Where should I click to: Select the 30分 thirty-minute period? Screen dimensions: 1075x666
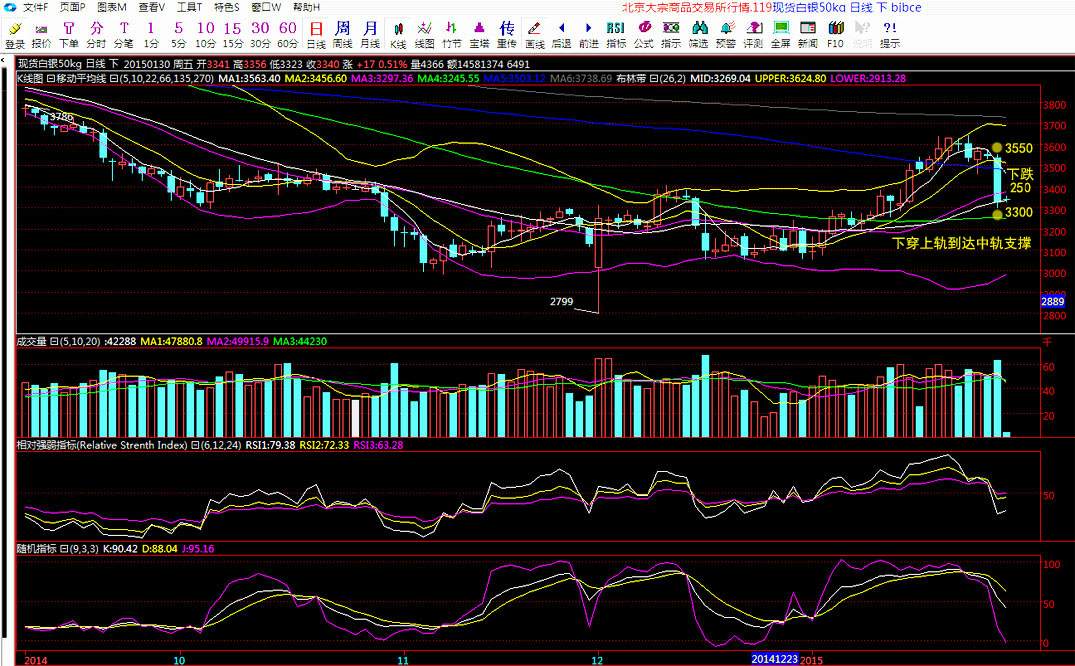click(260, 34)
